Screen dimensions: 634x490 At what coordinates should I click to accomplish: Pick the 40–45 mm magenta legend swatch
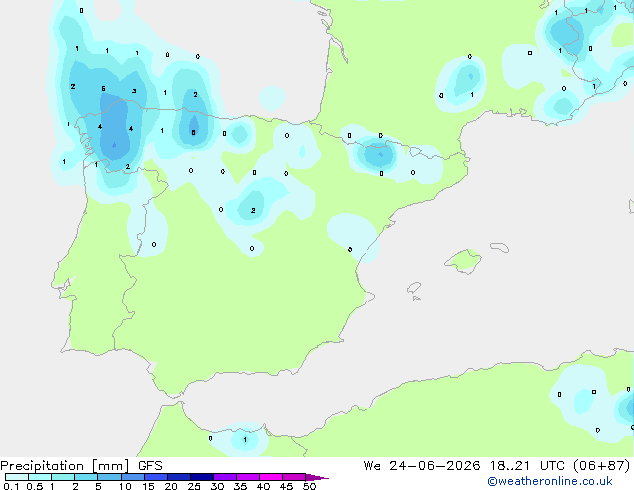click(x=271, y=477)
